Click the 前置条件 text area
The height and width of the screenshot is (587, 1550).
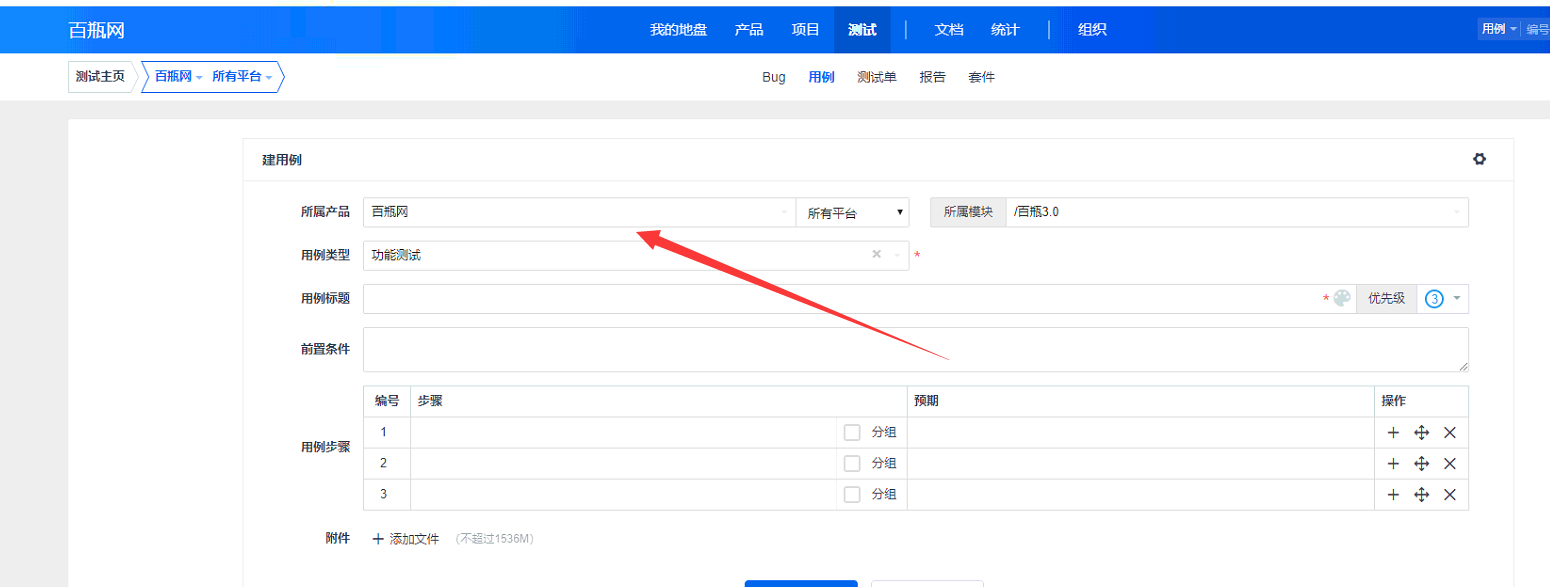pos(914,350)
